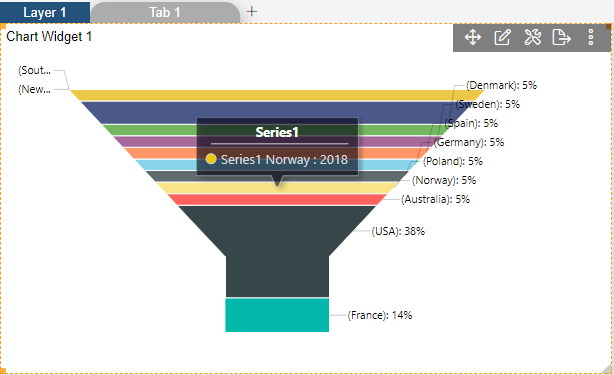Open the widget settings tools icon

tap(533, 38)
